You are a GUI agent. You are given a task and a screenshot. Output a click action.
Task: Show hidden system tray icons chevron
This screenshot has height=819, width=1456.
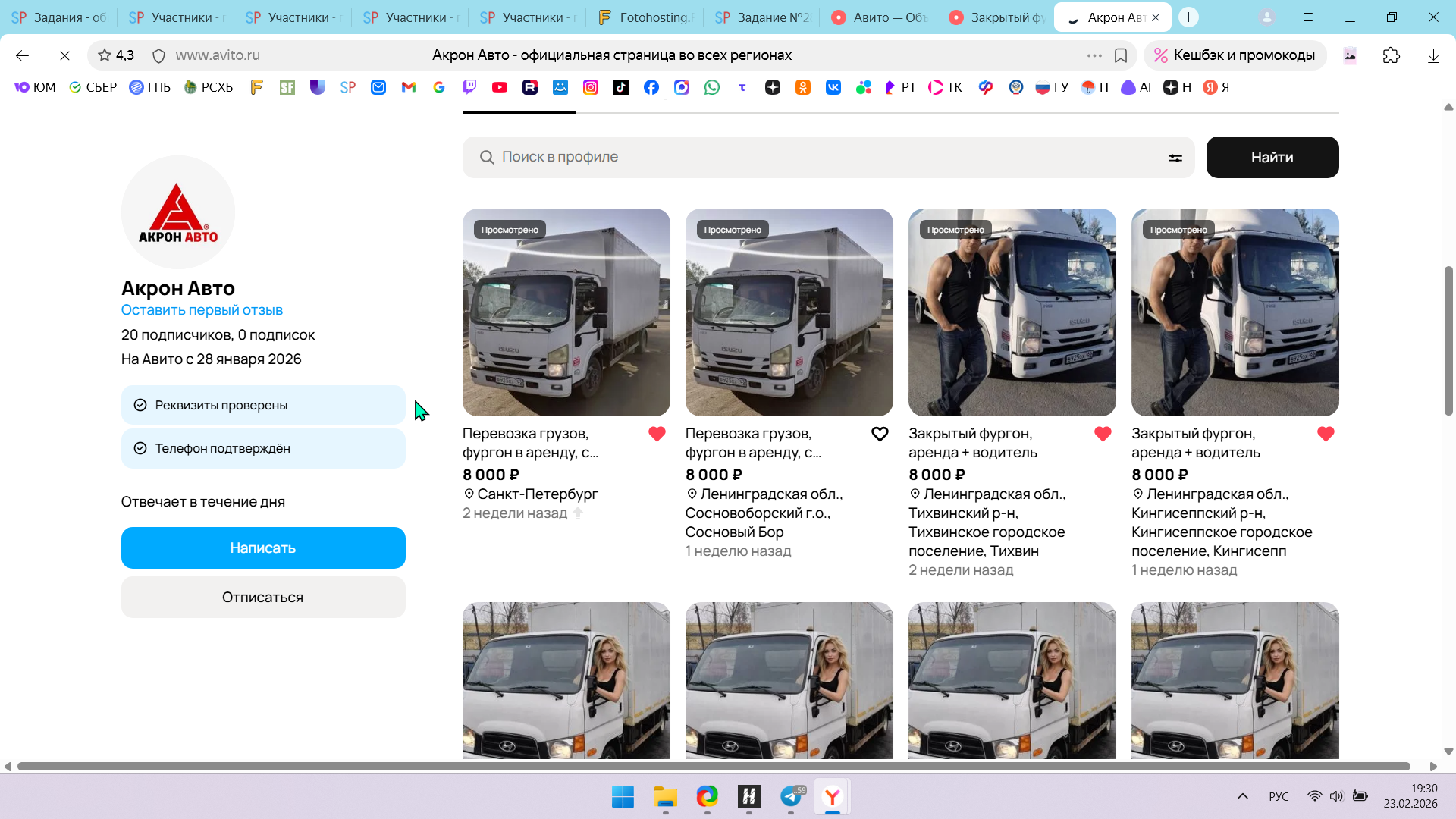click(1242, 796)
